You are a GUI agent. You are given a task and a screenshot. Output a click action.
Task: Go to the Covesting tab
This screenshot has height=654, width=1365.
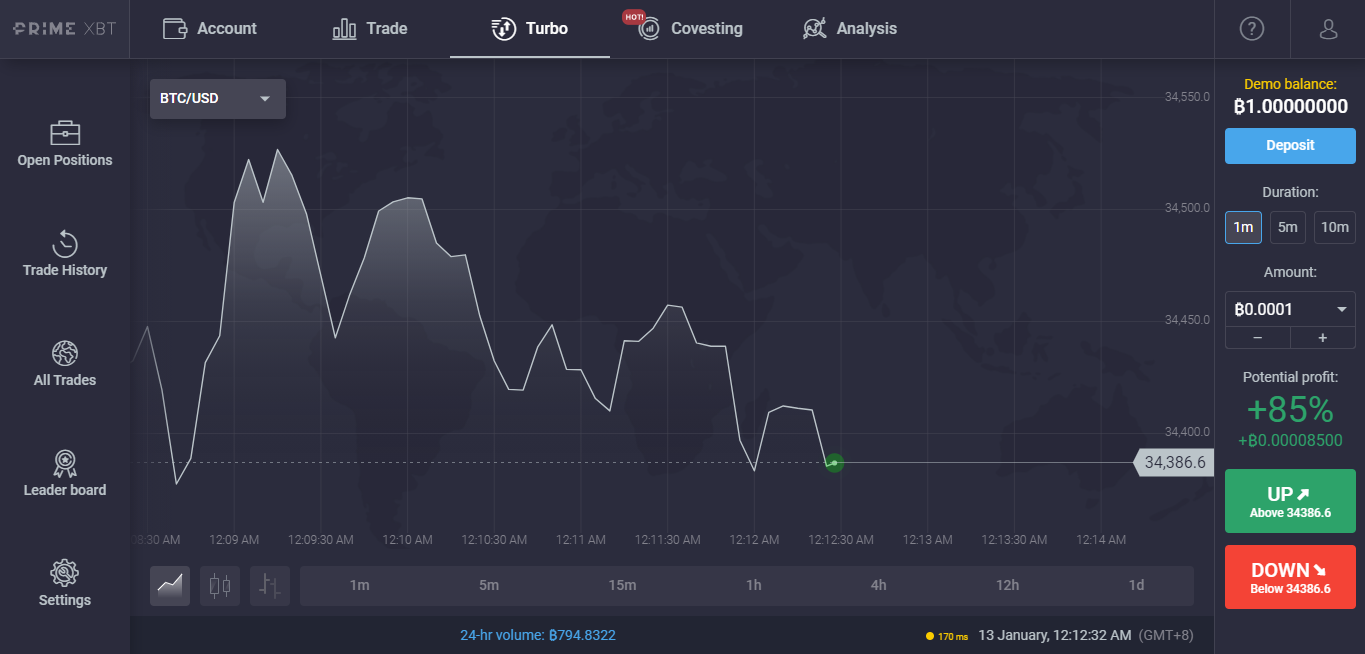(x=692, y=29)
